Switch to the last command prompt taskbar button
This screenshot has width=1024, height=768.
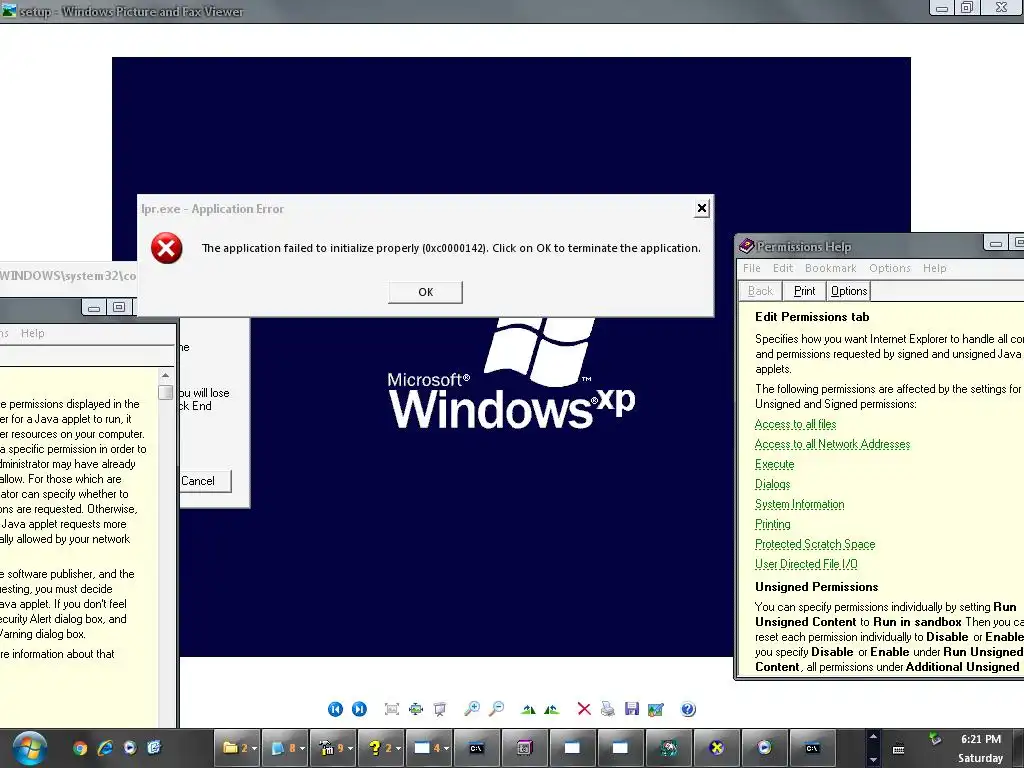click(x=812, y=748)
